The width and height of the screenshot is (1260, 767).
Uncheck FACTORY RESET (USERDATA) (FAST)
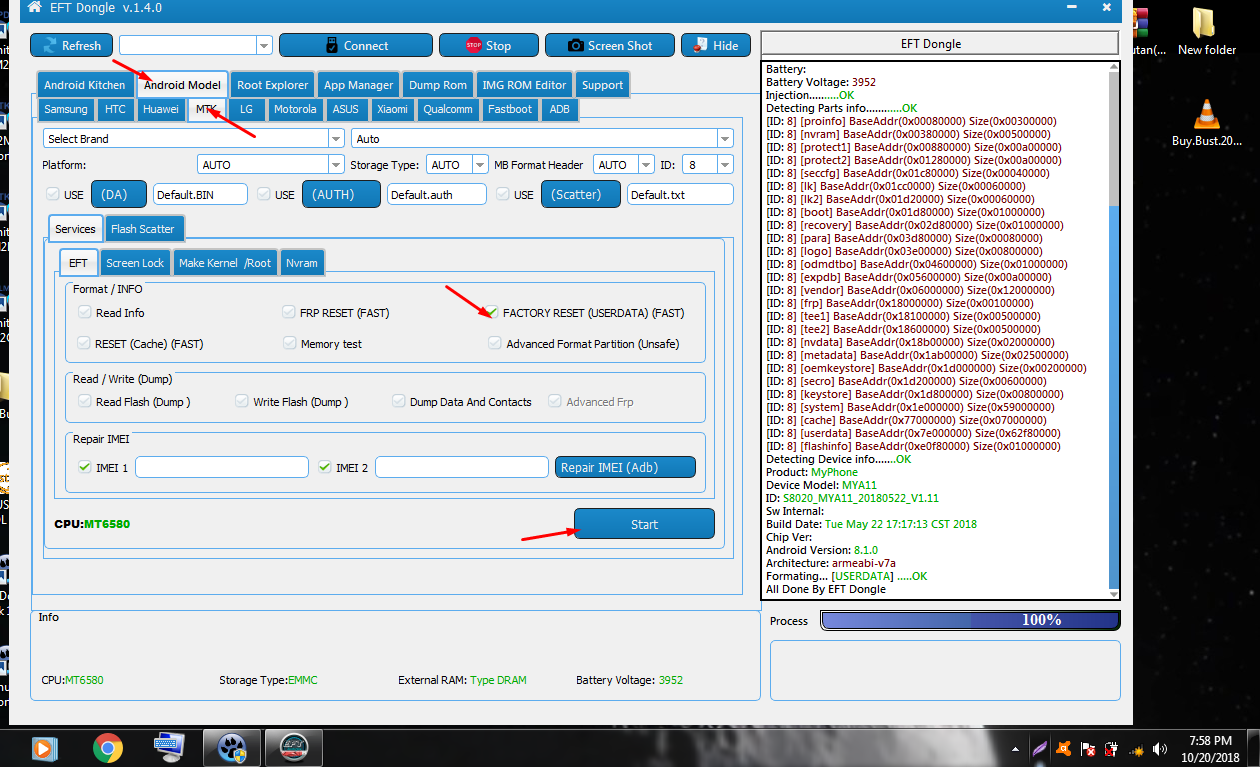click(x=493, y=312)
